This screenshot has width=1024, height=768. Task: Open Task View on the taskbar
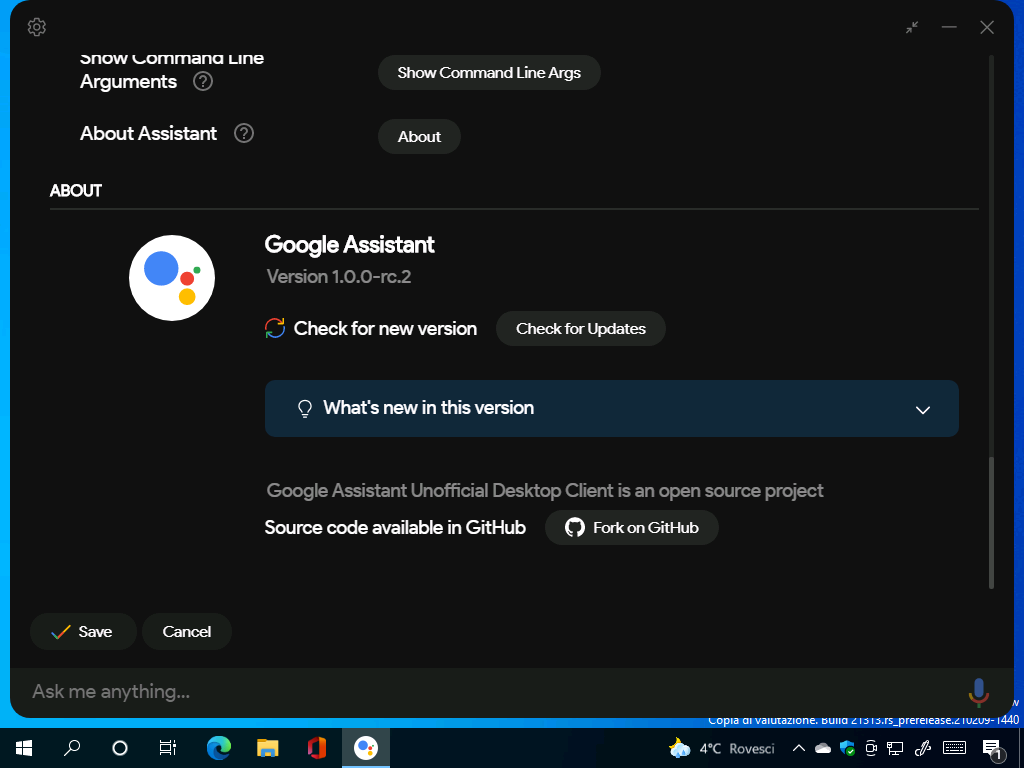click(x=168, y=748)
